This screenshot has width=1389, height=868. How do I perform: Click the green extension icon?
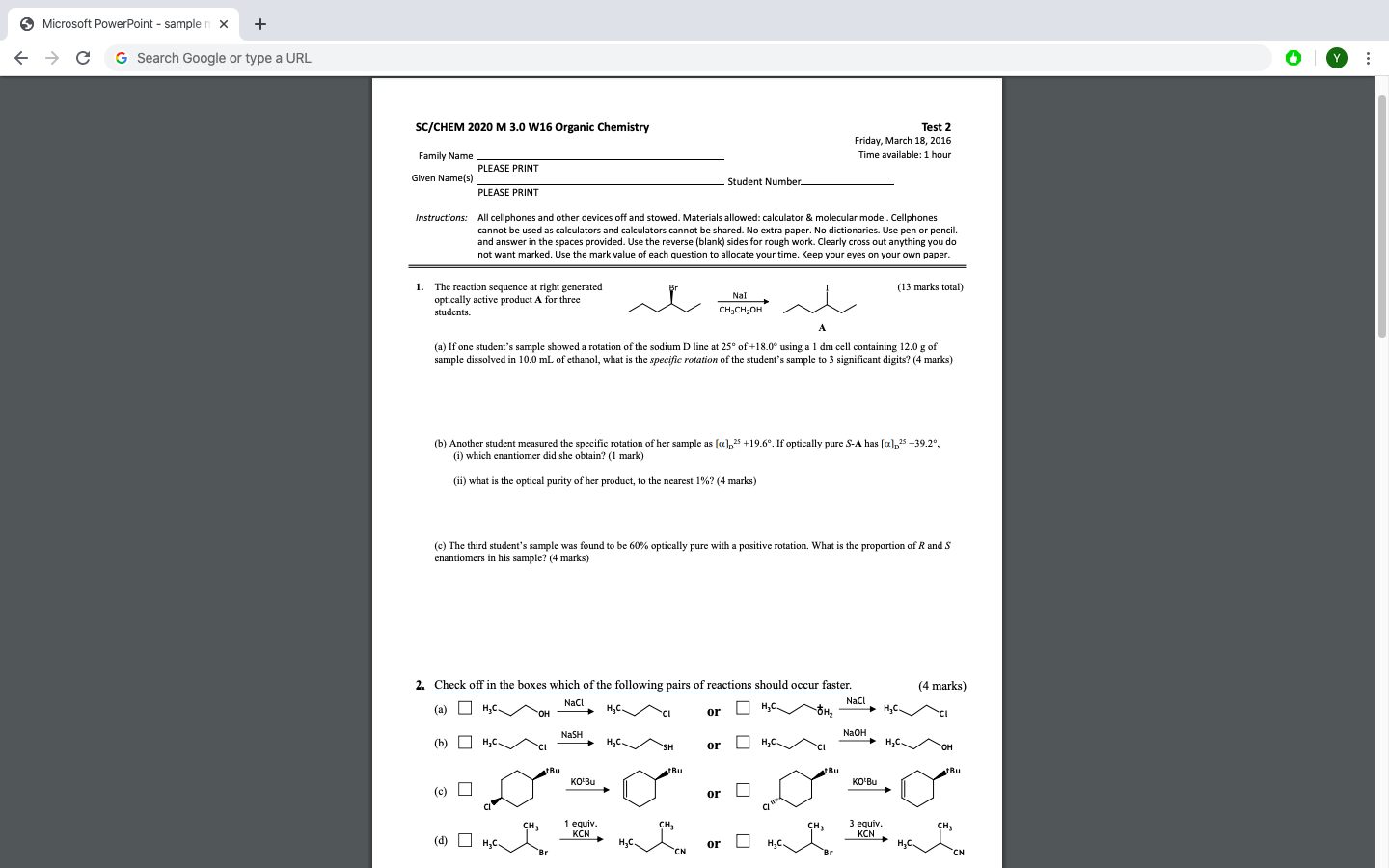click(x=1294, y=58)
